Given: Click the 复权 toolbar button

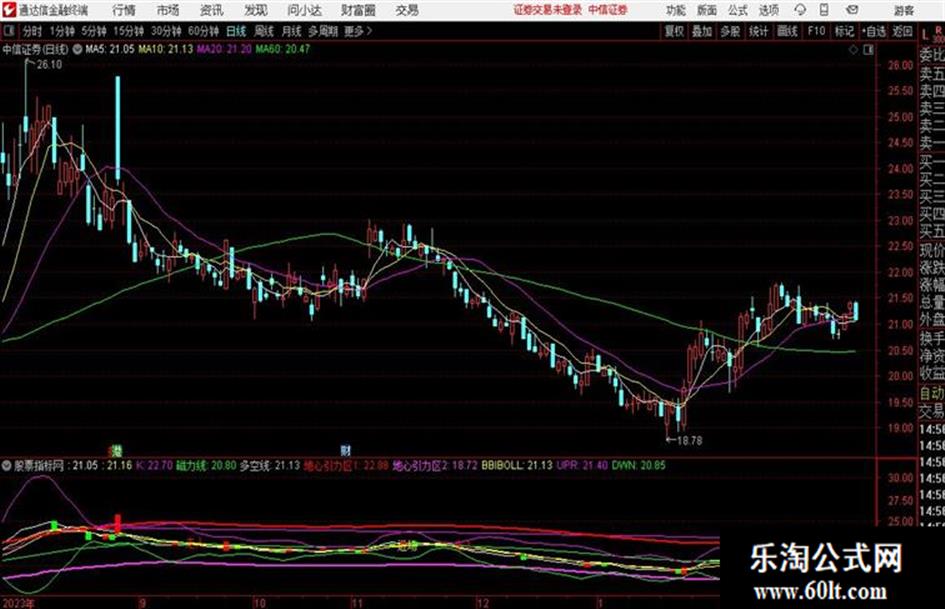Looking at the screenshot, I should coord(674,31).
